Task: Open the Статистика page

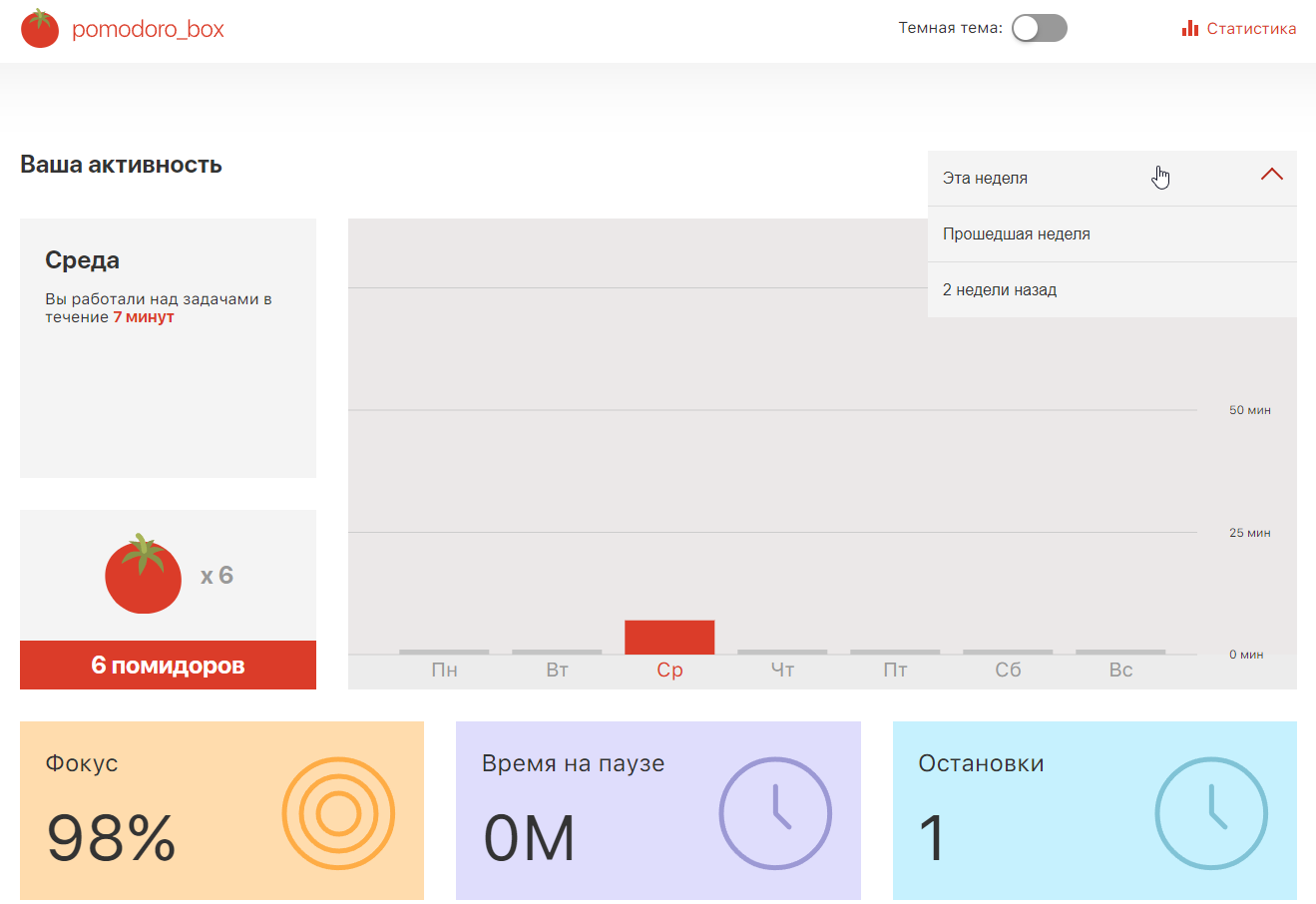Action: 1248,28
